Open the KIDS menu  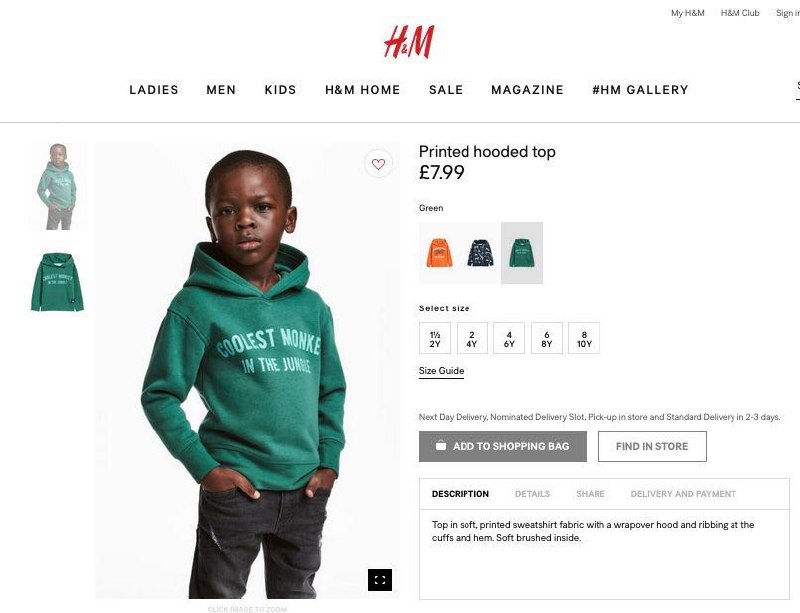tap(280, 90)
